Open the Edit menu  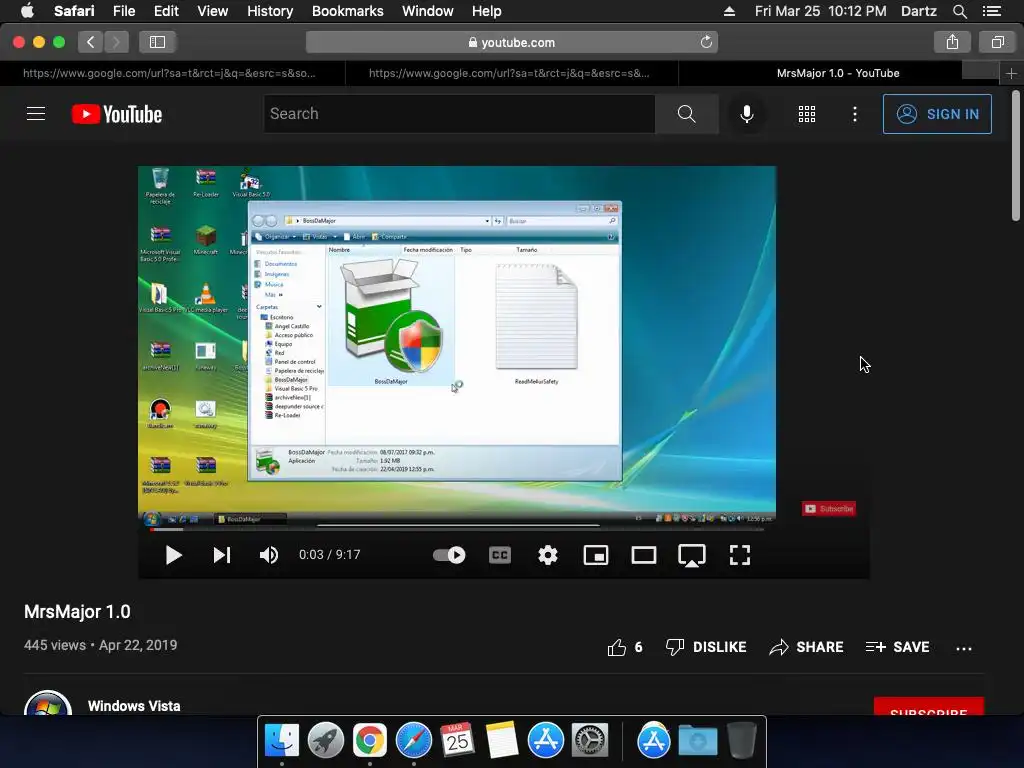click(x=166, y=11)
